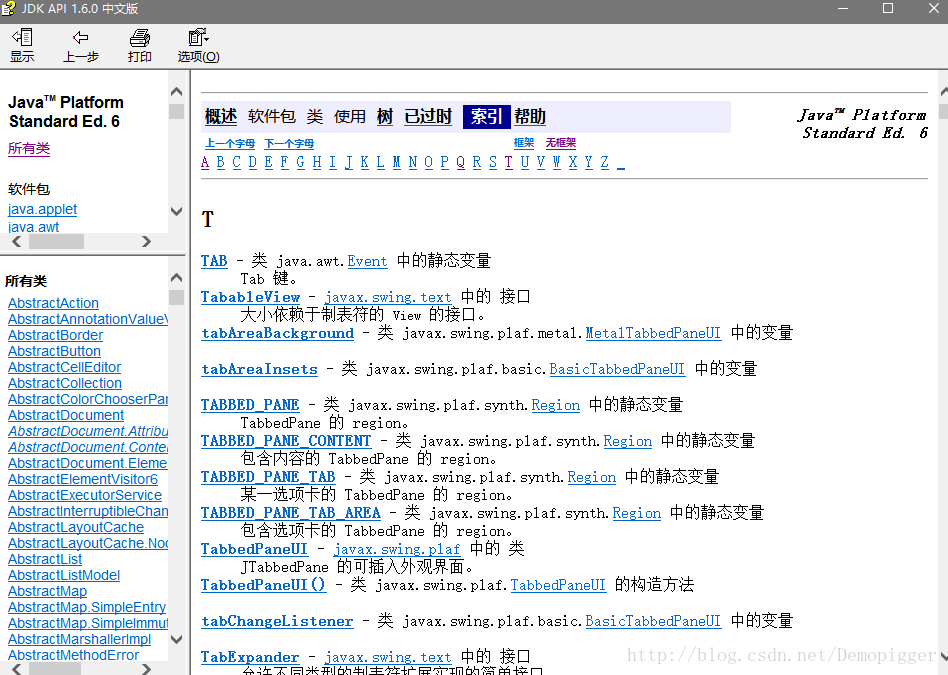The height and width of the screenshot is (675, 948).
Task: Open the tabAreaInsets entry
Action: tap(259, 369)
